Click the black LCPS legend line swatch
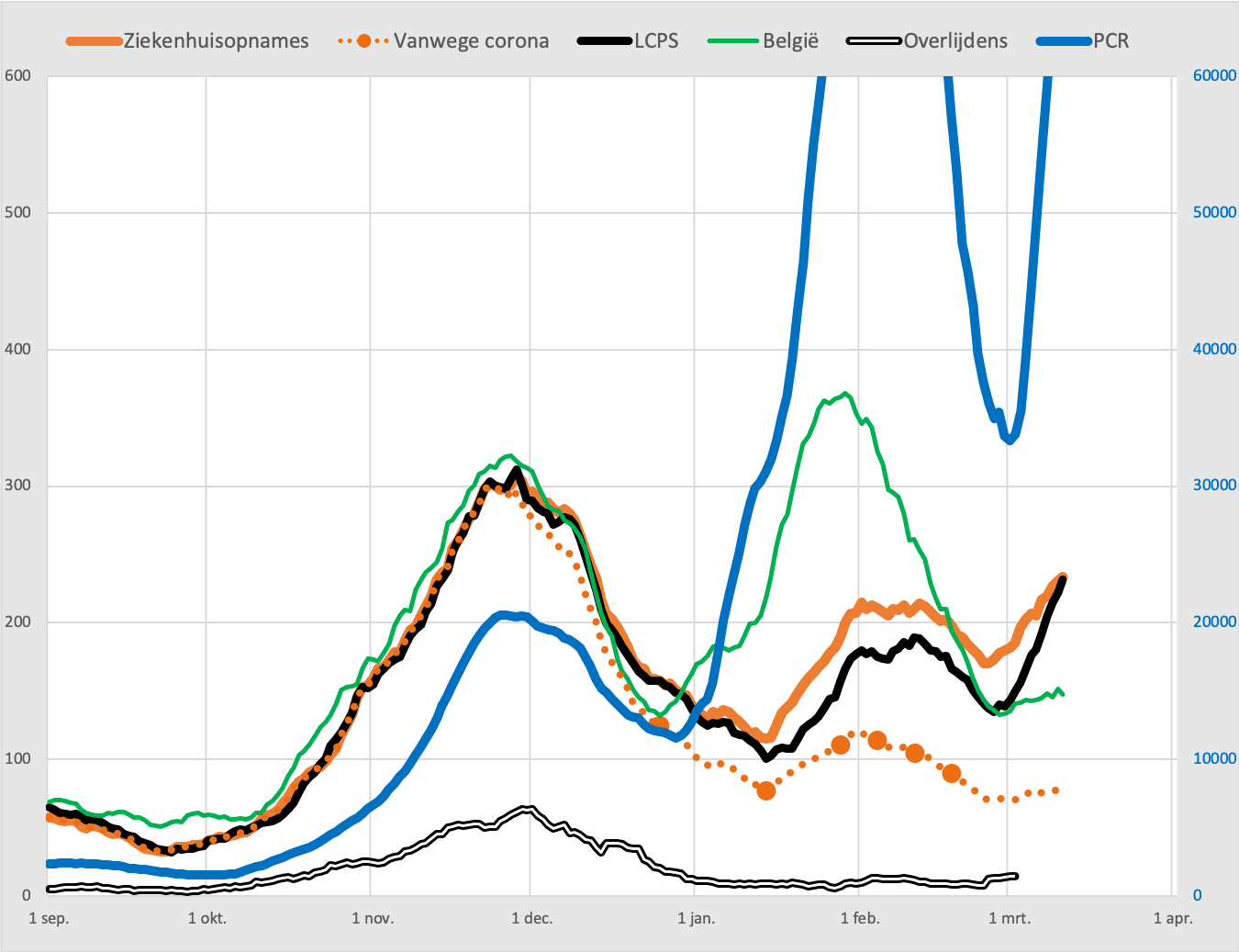The width and height of the screenshot is (1239, 952). [x=606, y=41]
